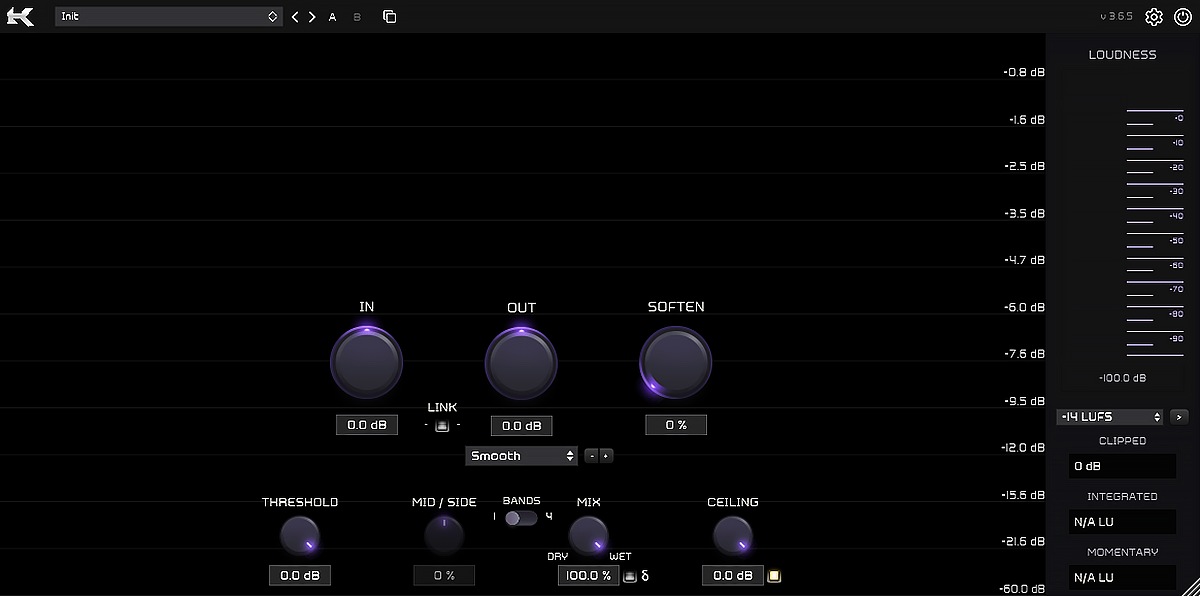Switch to preset slot A
The image size is (1200, 596).
pyautogui.click(x=333, y=17)
